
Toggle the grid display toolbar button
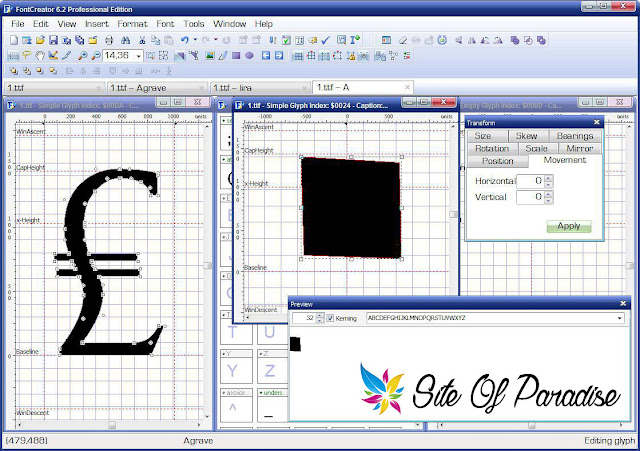[x=298, y=56]
